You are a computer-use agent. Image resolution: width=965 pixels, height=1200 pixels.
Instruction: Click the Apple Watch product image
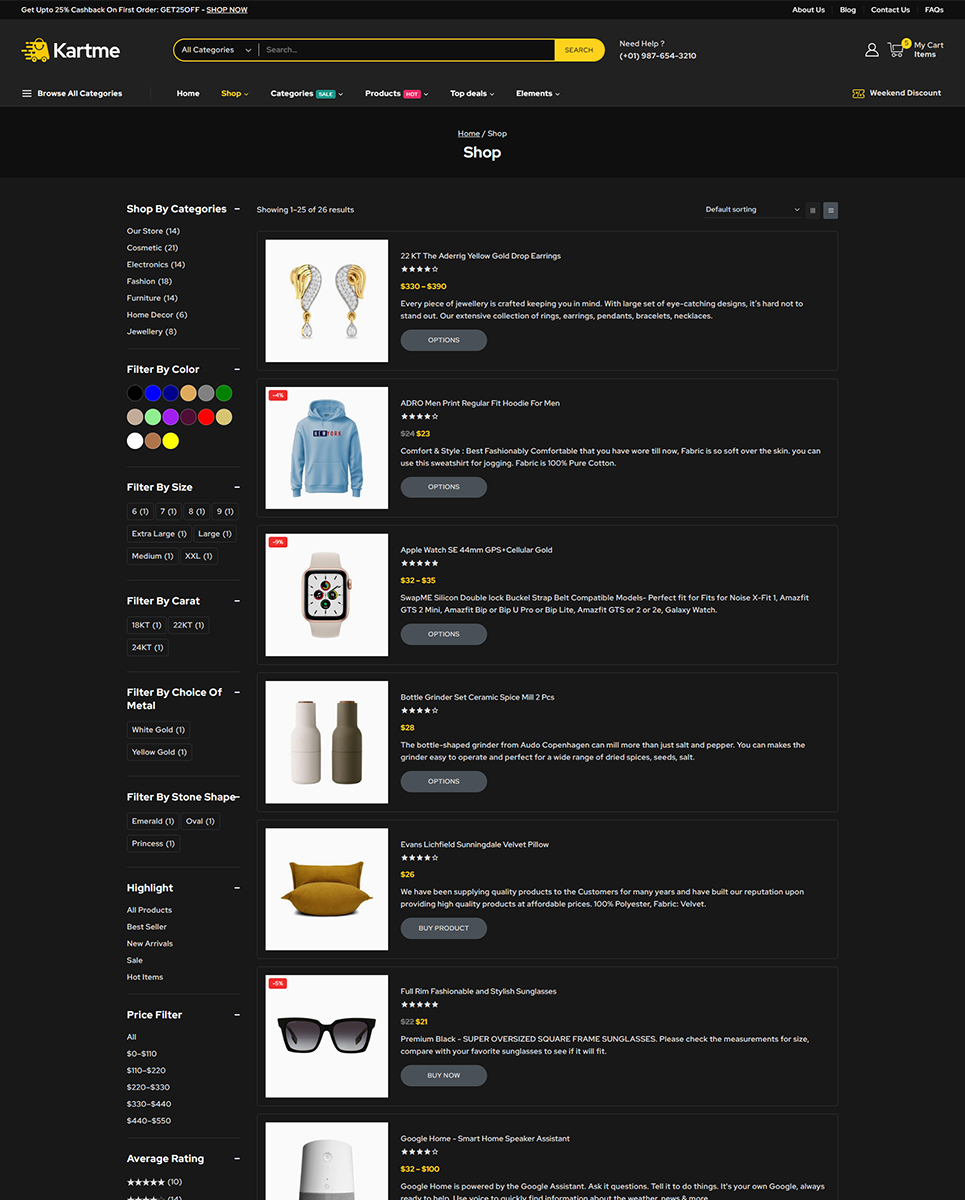[326, 595]
